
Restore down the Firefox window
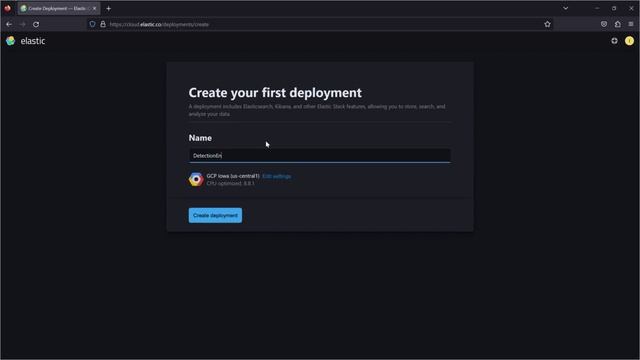point(614,8)
